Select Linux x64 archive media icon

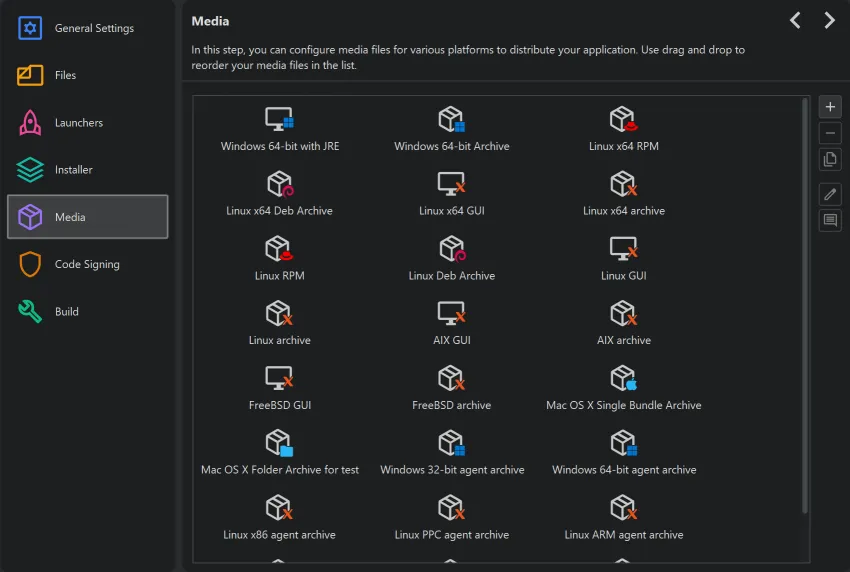(623, 184)
